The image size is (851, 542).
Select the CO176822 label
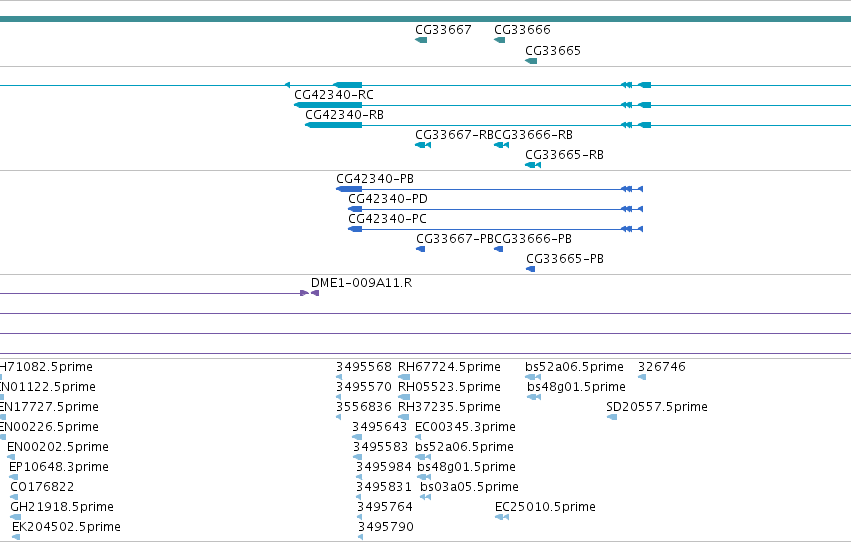point(42,487)
